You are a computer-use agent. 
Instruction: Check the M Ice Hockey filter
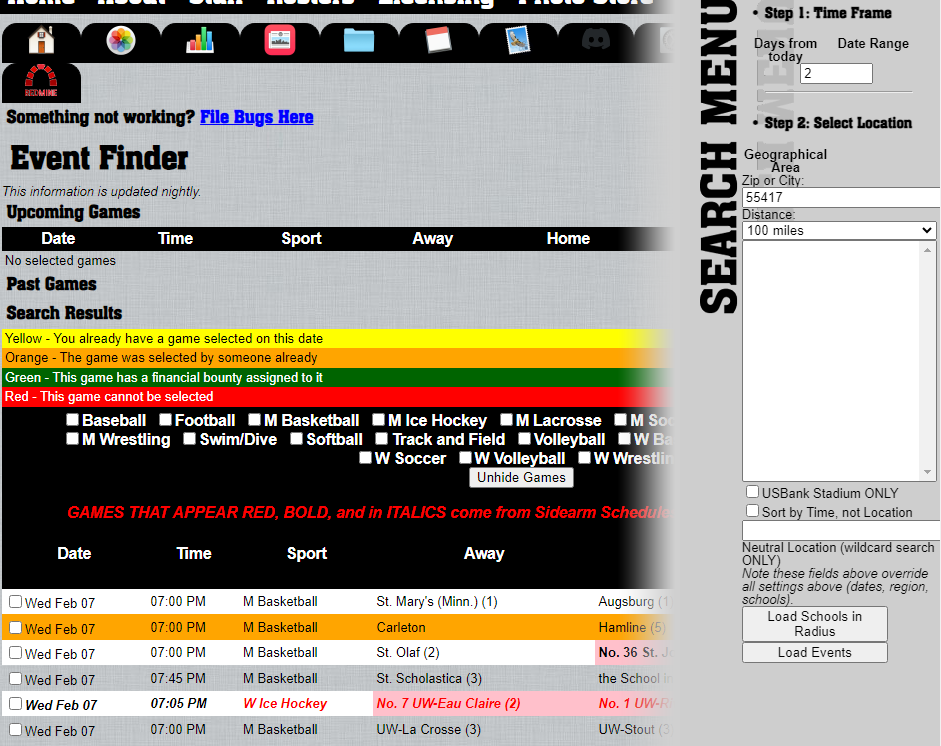coord(379,420)
